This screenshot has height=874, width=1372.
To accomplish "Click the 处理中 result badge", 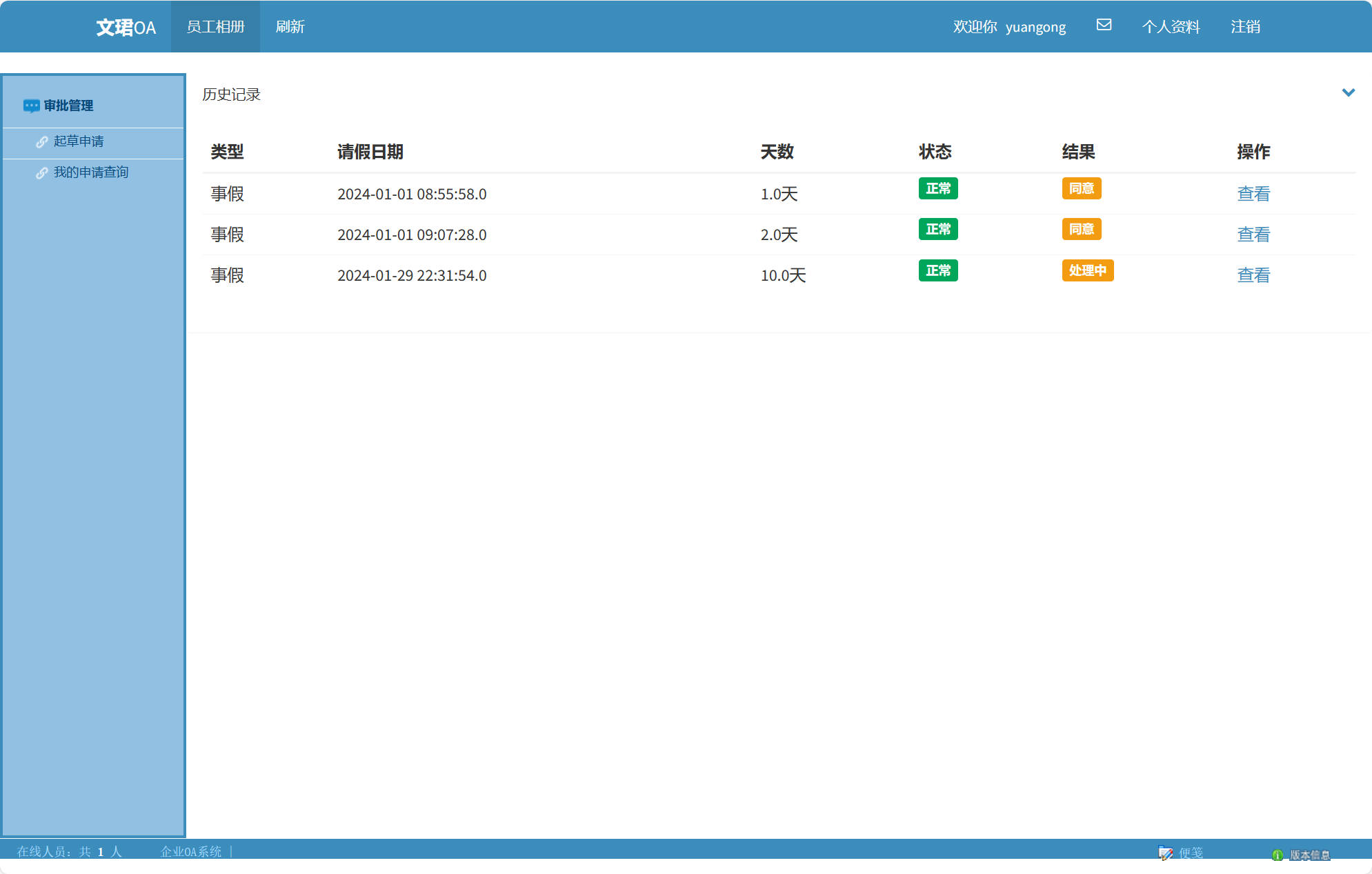I will (x=1087, y=270).
